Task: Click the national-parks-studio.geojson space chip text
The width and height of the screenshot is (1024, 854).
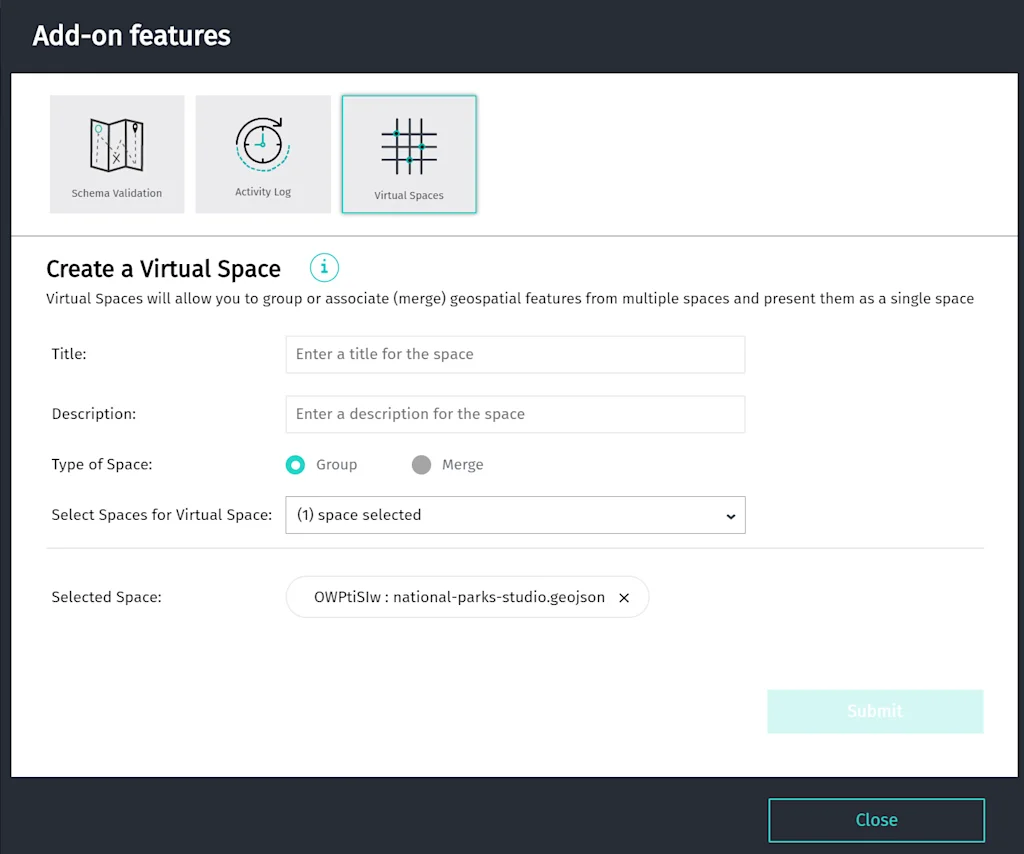Action: pyautogui.click(x=459, y=597)
